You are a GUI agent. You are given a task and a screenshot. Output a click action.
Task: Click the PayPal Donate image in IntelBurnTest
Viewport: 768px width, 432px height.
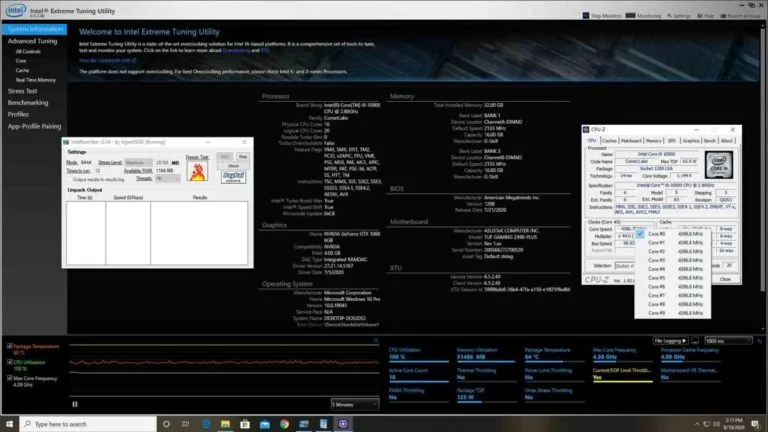tap(233, 177)
